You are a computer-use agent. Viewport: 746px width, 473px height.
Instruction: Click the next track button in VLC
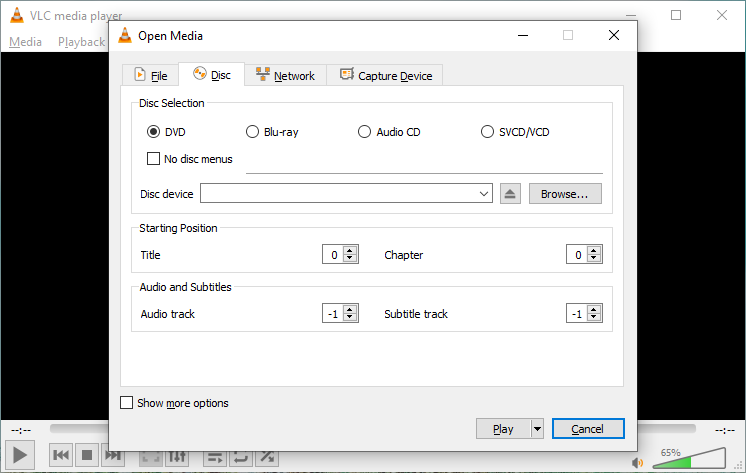coord(113,456)
